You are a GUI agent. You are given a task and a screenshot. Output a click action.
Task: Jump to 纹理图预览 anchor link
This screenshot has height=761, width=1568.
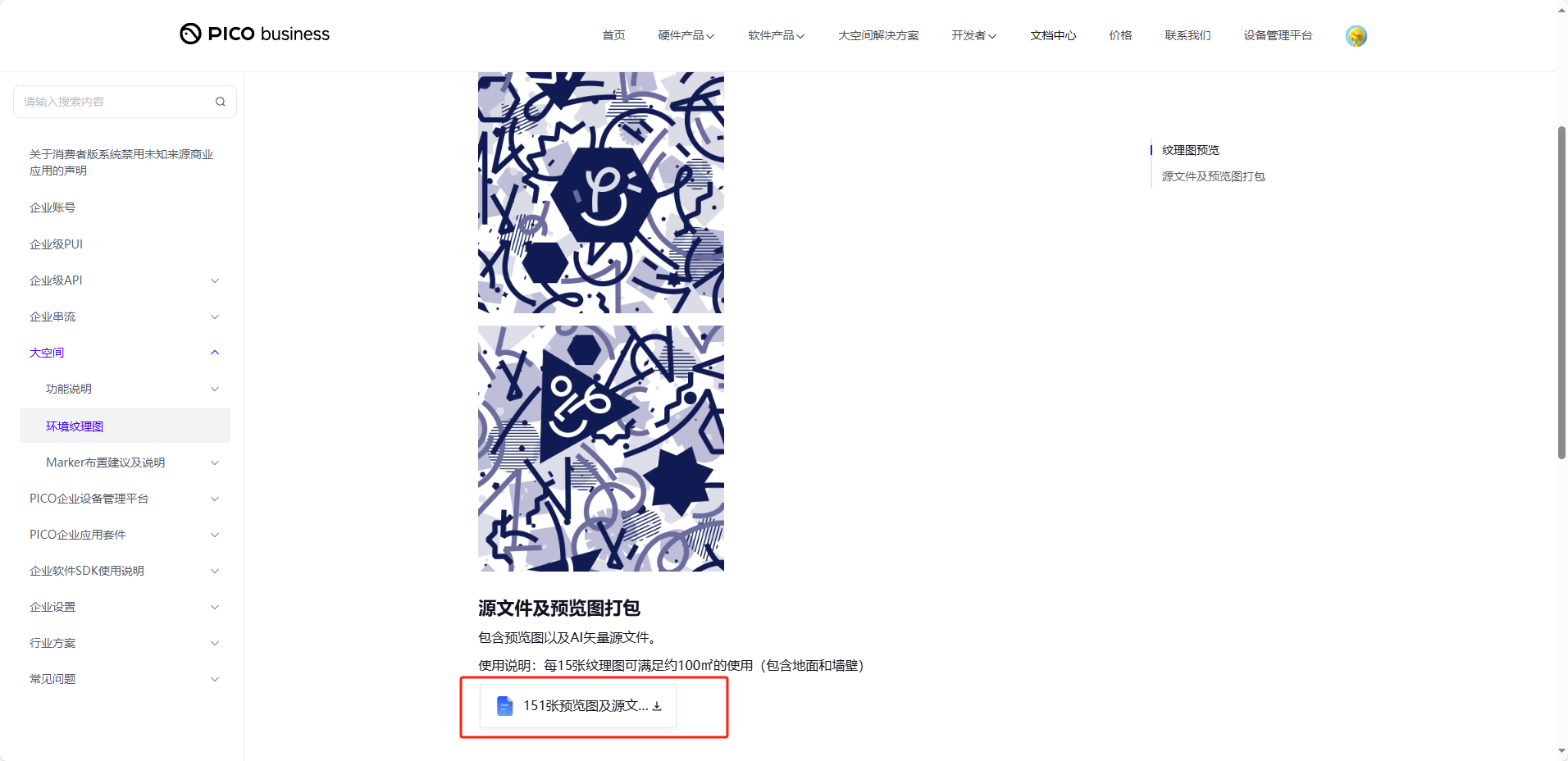point(1190,150)
